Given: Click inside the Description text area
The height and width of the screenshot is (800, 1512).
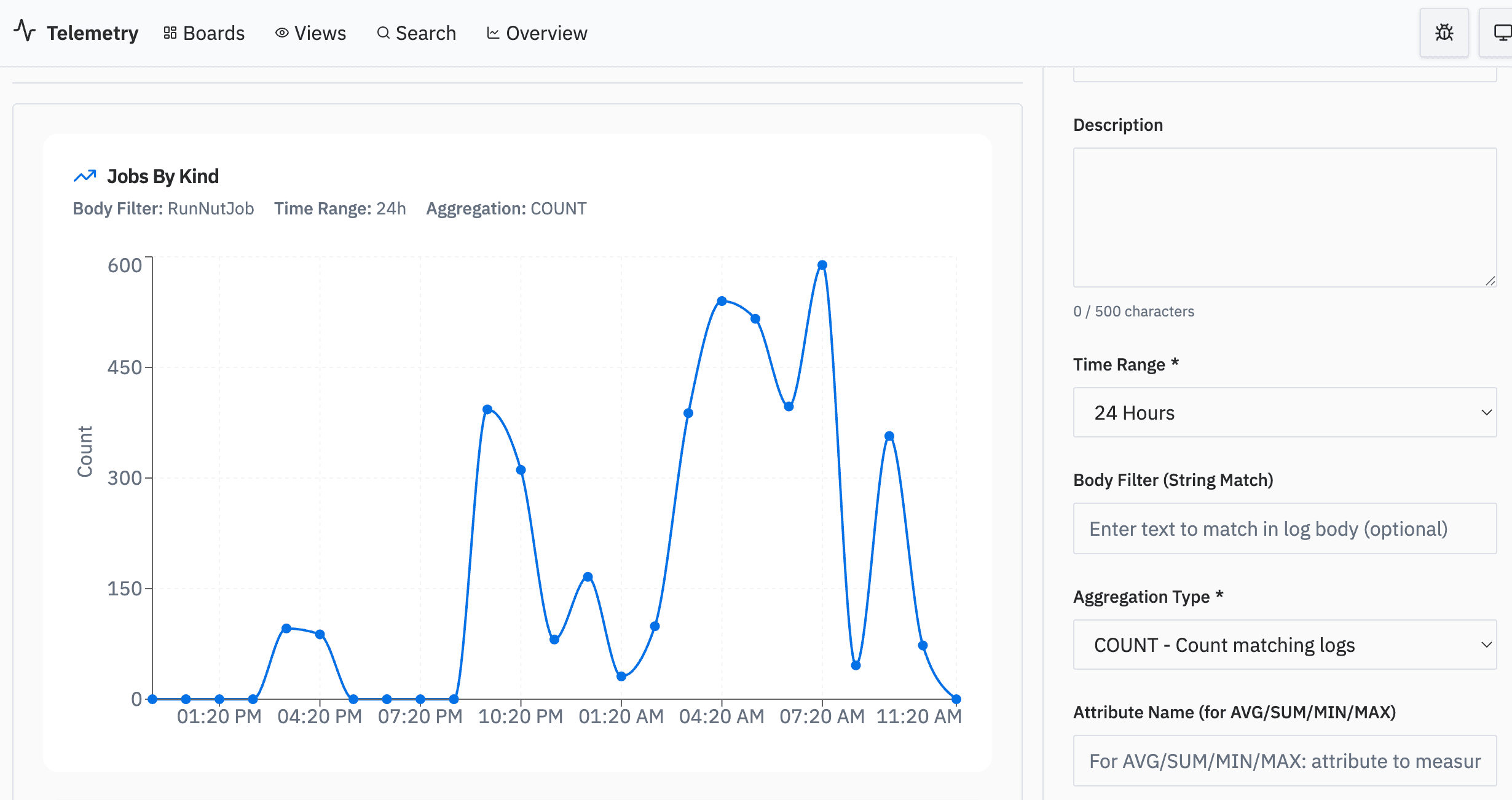Looking at the screenshot, I should click(x=1284, y=217).
